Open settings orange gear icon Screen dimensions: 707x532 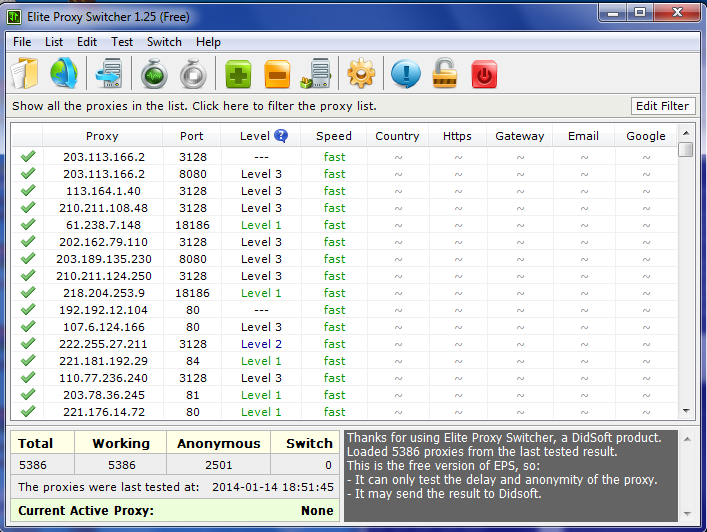(361, 73)
